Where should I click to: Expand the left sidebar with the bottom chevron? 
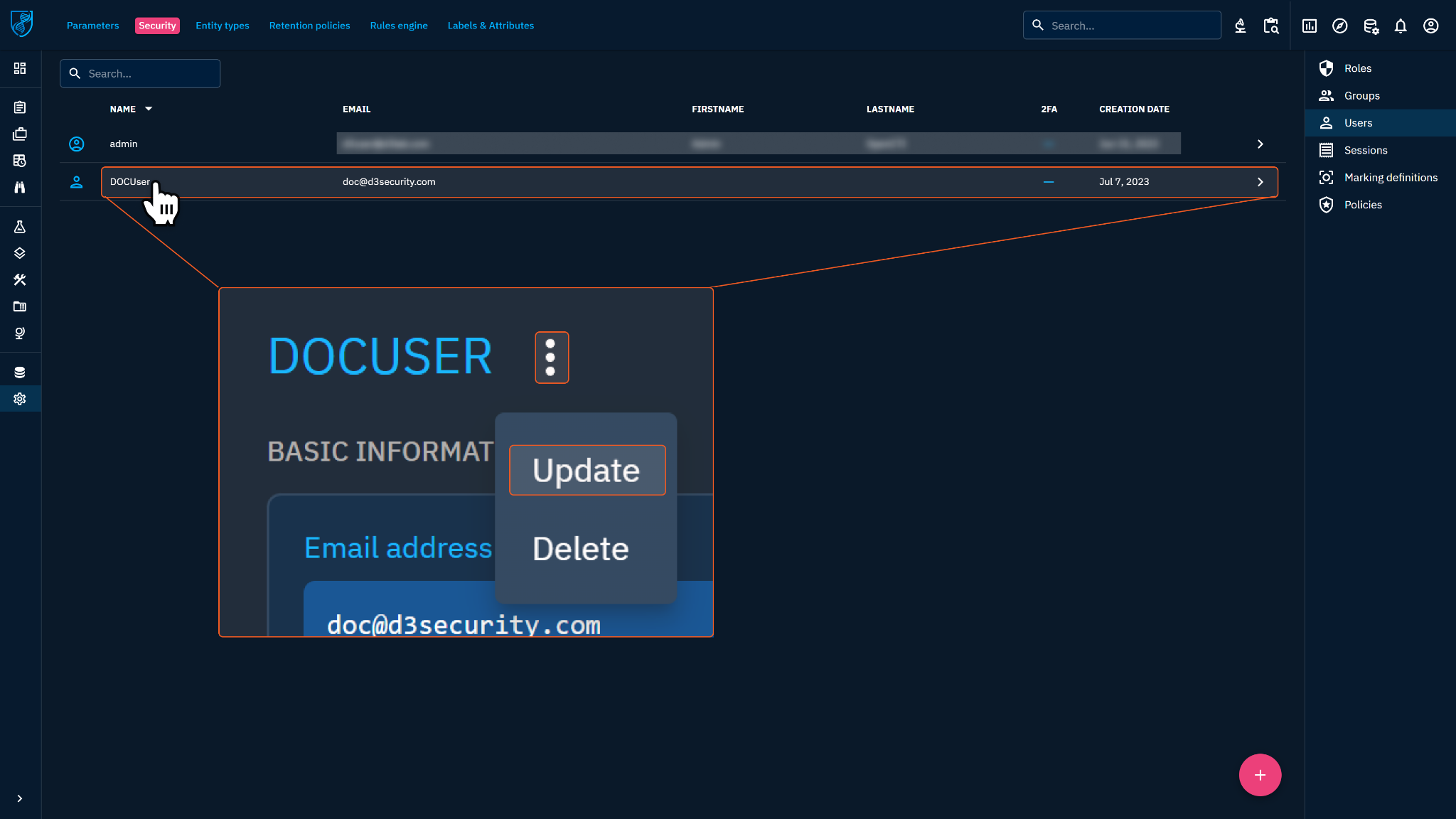pyautogui.click(x=20, y=798)
